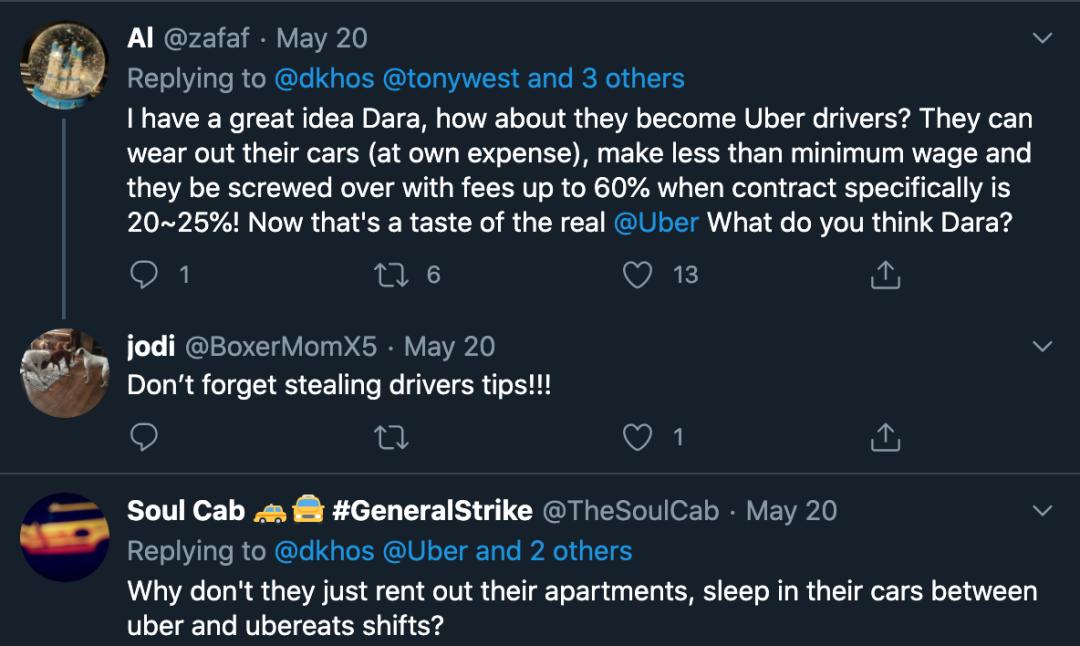This screenshot has height=646, width=1080.
Task: Open options chevron on Soul Cab's tweet
Action: (1042, 511)
